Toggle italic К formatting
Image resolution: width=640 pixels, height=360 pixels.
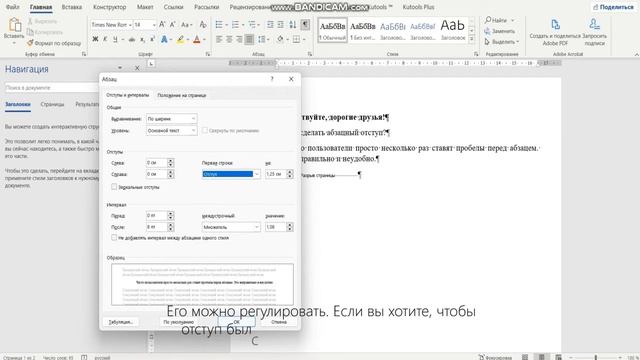click(105, 40)
